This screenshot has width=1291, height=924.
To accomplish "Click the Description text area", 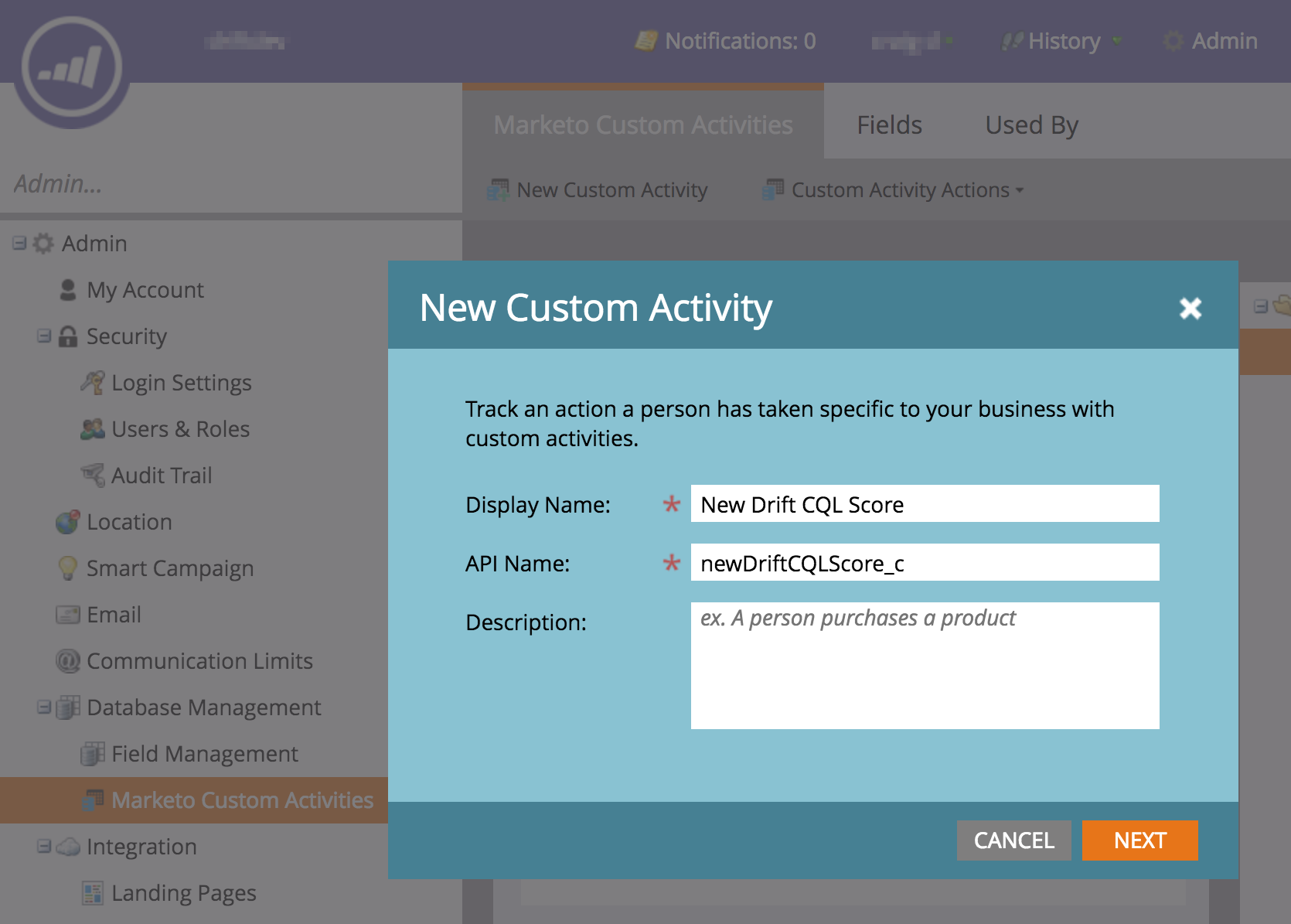I will click(925, 666).
